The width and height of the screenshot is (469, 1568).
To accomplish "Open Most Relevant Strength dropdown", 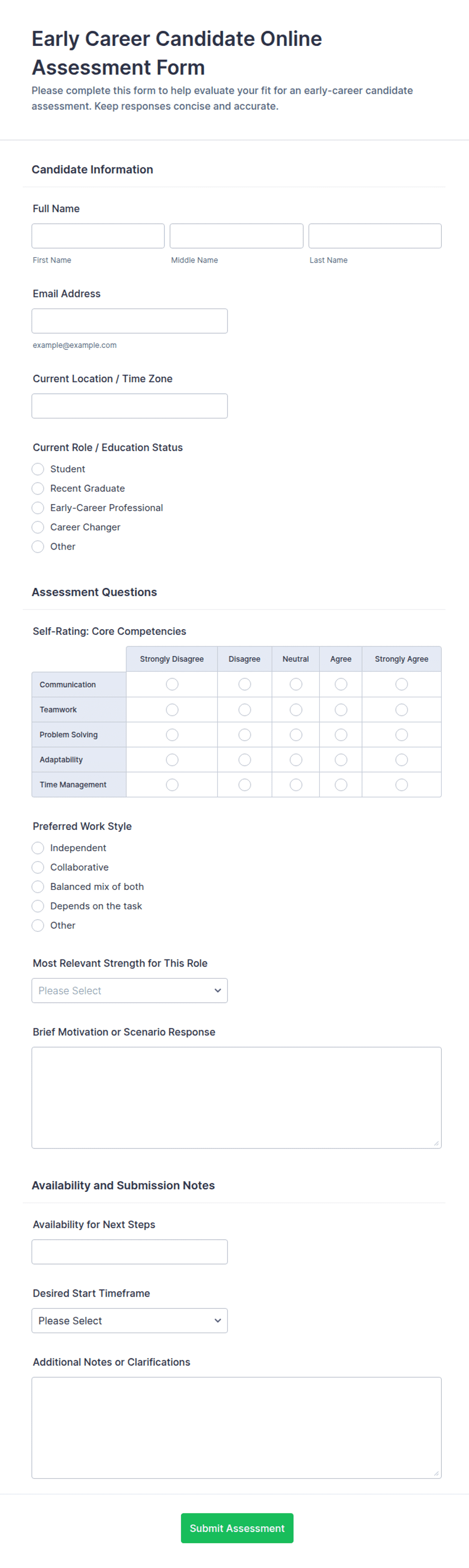I will click(x=130, y=990).
